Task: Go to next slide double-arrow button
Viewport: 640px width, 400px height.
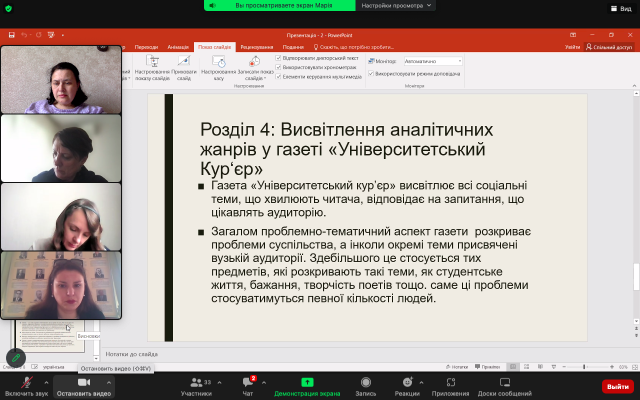Action: pyautogui.click(x=636, y=334)
